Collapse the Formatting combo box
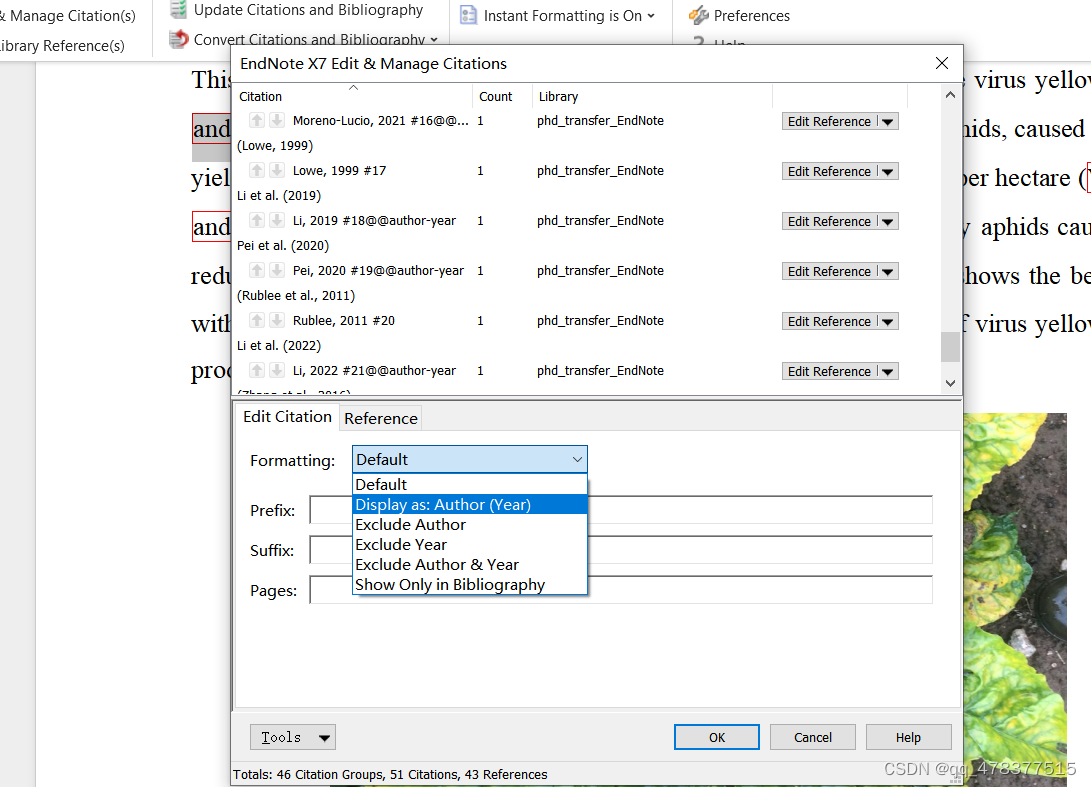The image size is (1091, 787). (x=577, y=459)
